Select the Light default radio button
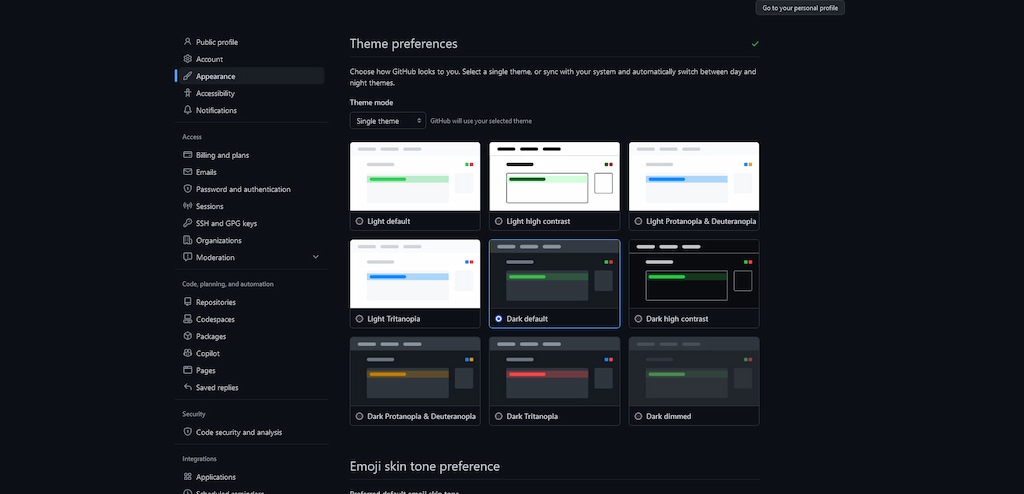 (x=359, y=221)
